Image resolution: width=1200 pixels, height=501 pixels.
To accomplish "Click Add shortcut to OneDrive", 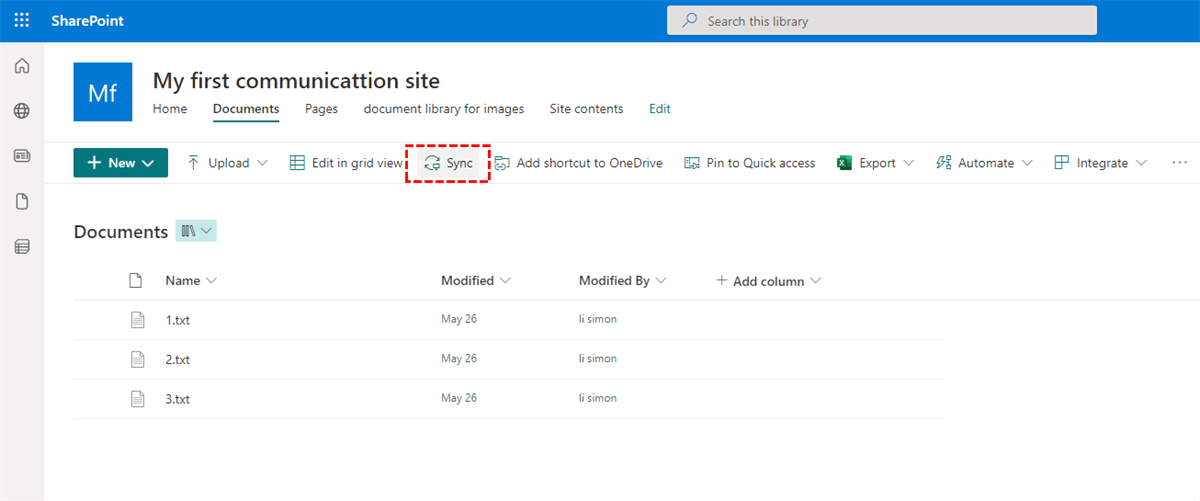I will [x=578, y=163].
